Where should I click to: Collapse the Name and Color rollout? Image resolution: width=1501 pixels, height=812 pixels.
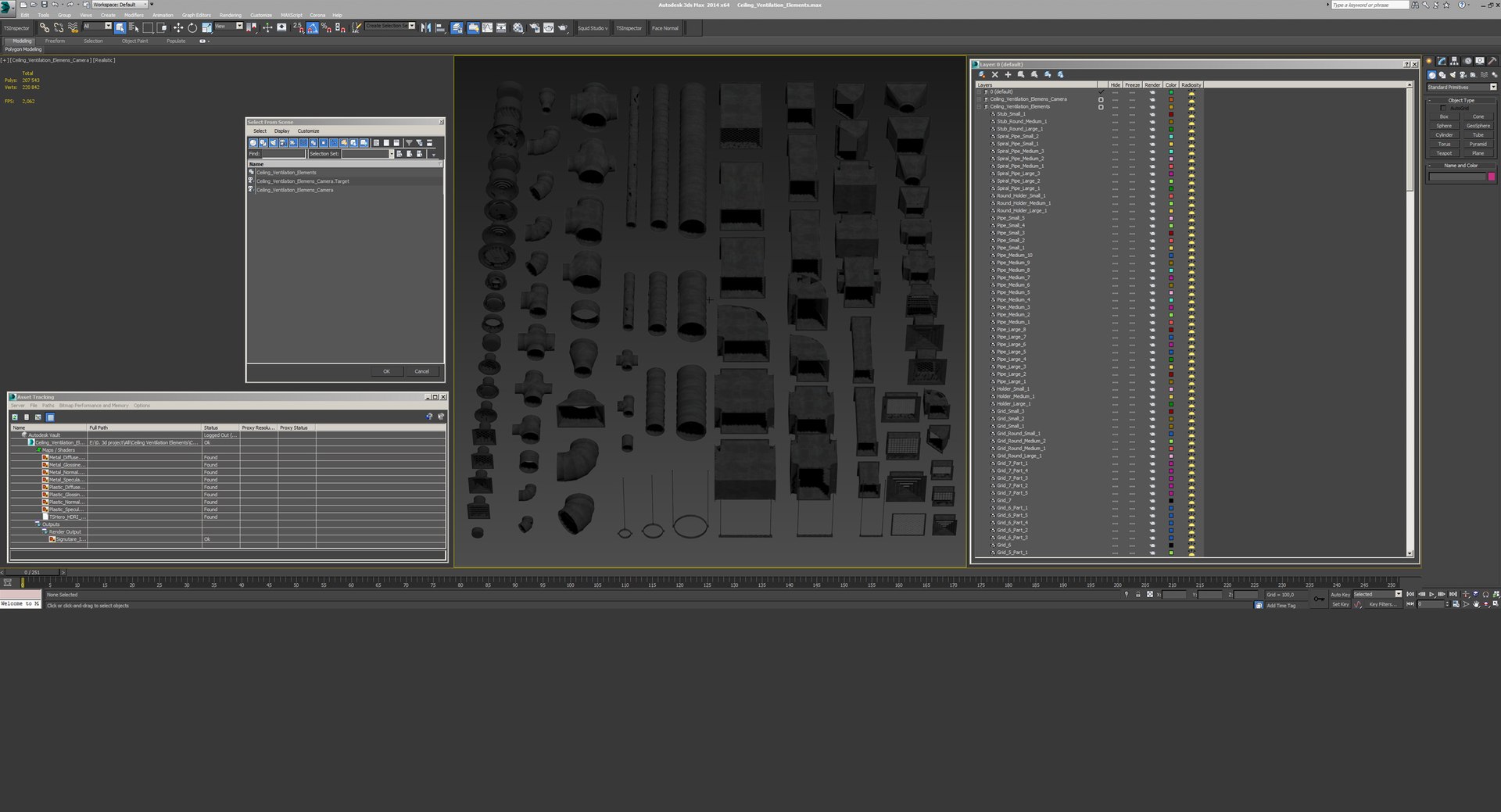pyautogui.click(x=1460, y=166)
